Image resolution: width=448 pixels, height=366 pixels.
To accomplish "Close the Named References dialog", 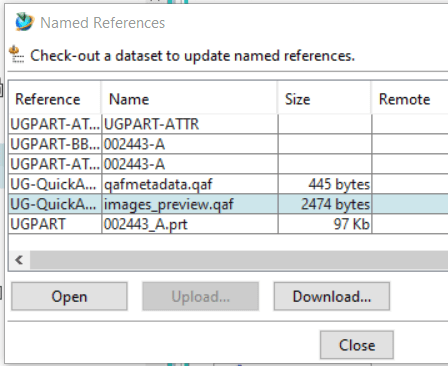I will (x=357, y=345).
